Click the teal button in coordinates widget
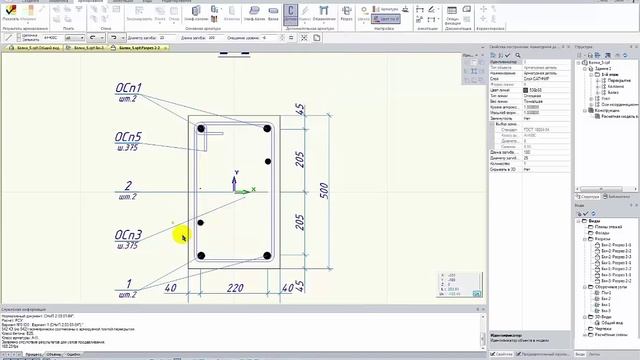Viewport: 640px width, 360px height. (x=477, y=293)
